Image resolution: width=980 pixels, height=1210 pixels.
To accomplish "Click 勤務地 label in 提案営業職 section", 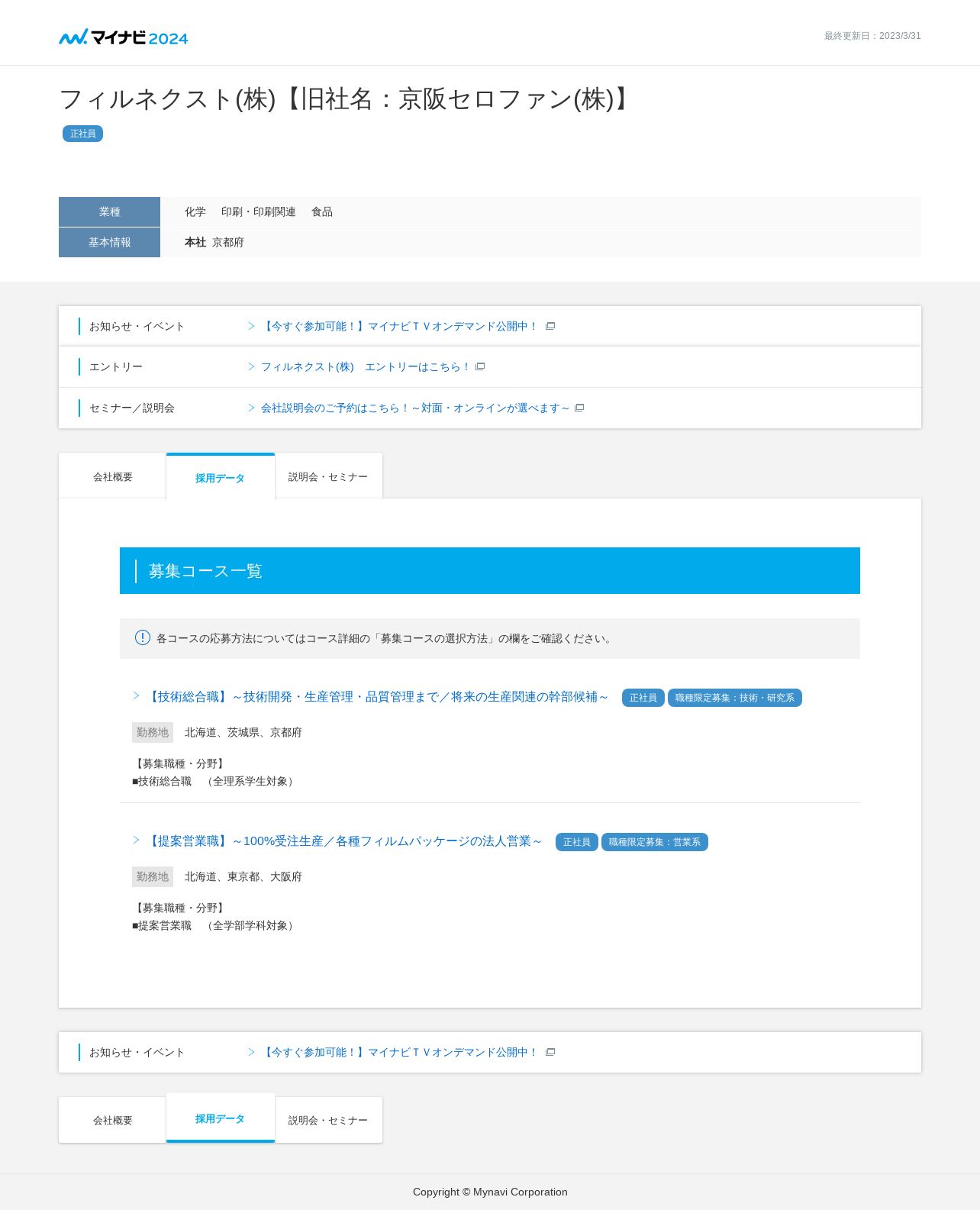I will [153, 876].
